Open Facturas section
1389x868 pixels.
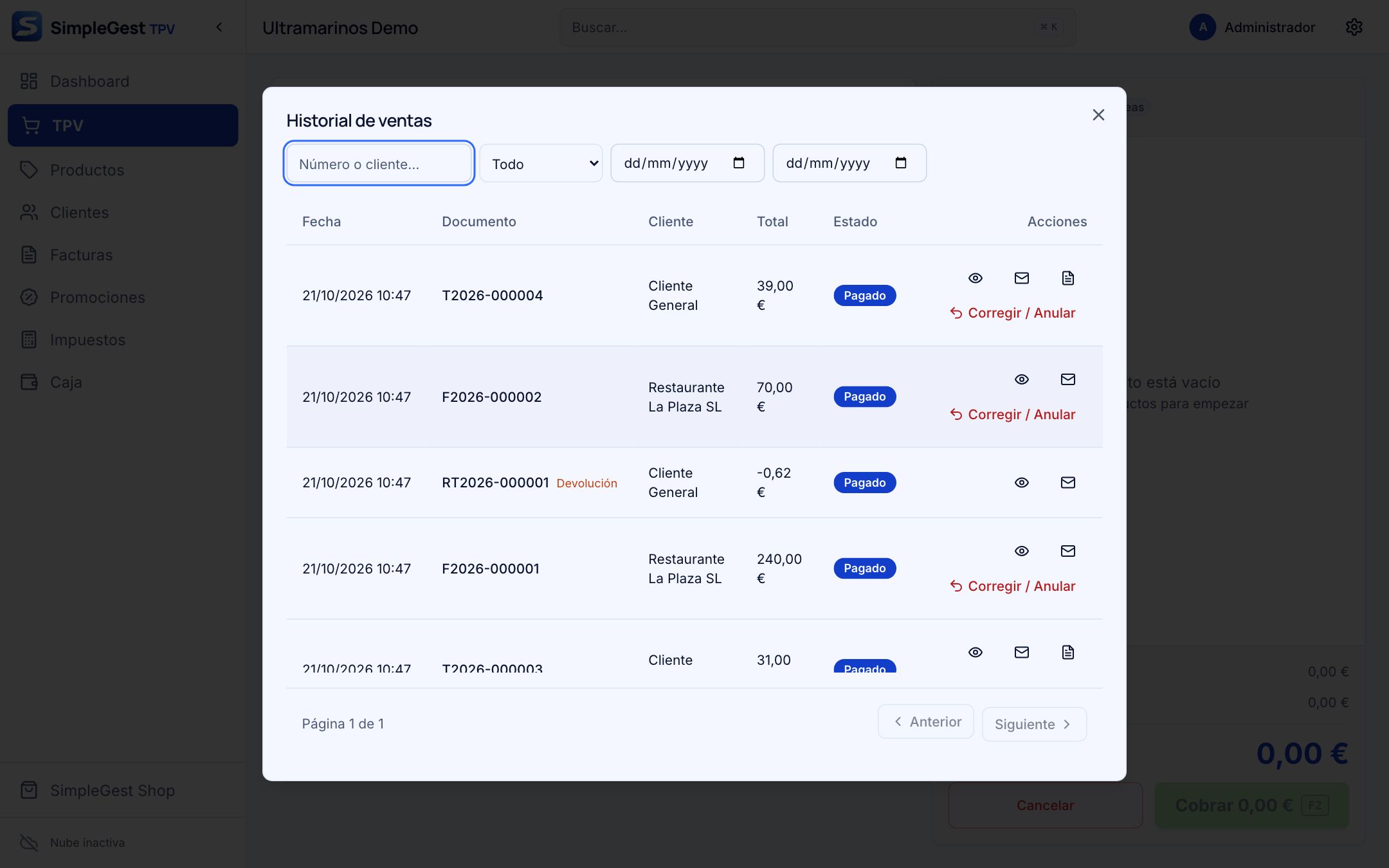pyautogui.click(x=123, y=255)
